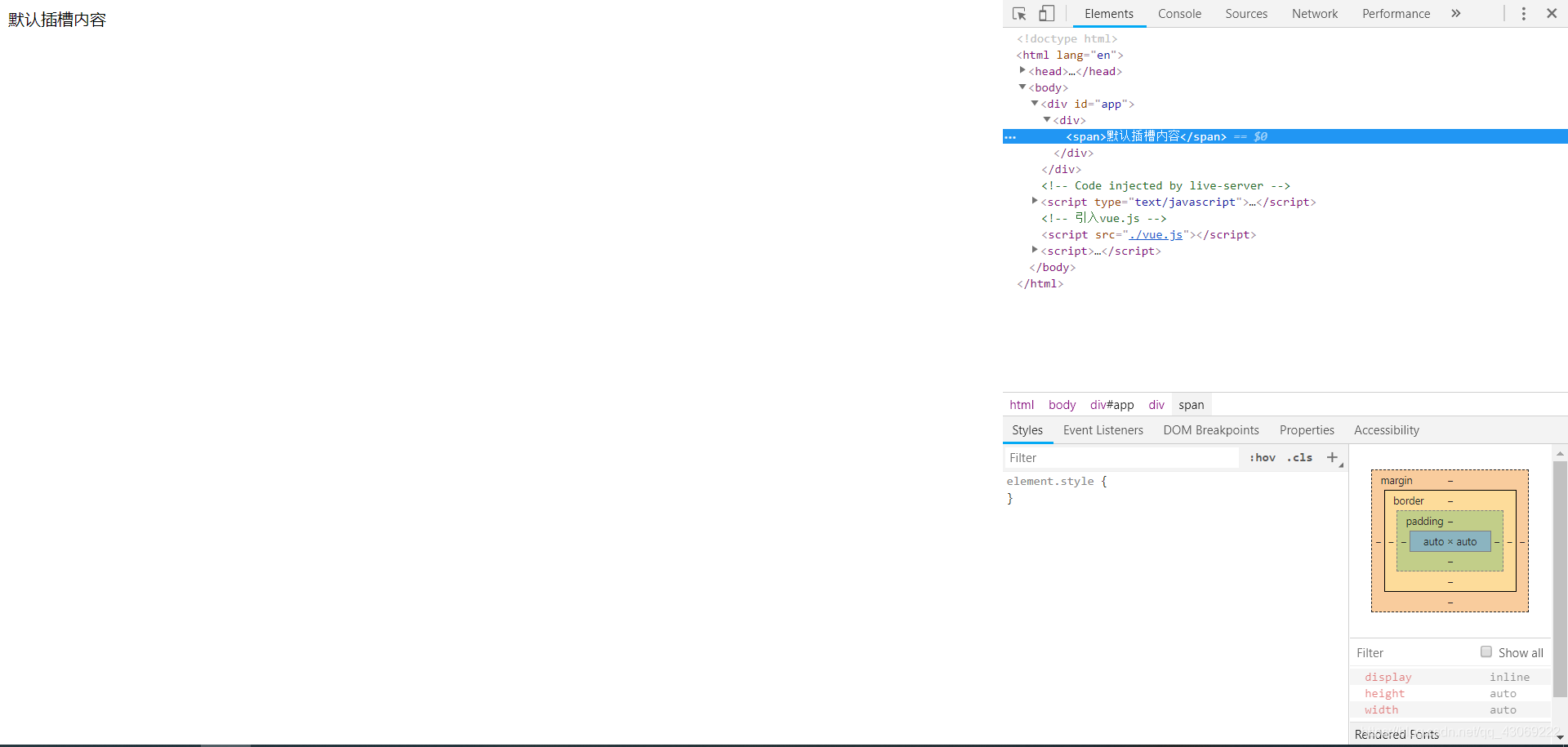Image resolution: width=1568 pixels, height=747 pixels.
Task: Open the DevTools three-dot menu
Action: (x=1523, y=14)
